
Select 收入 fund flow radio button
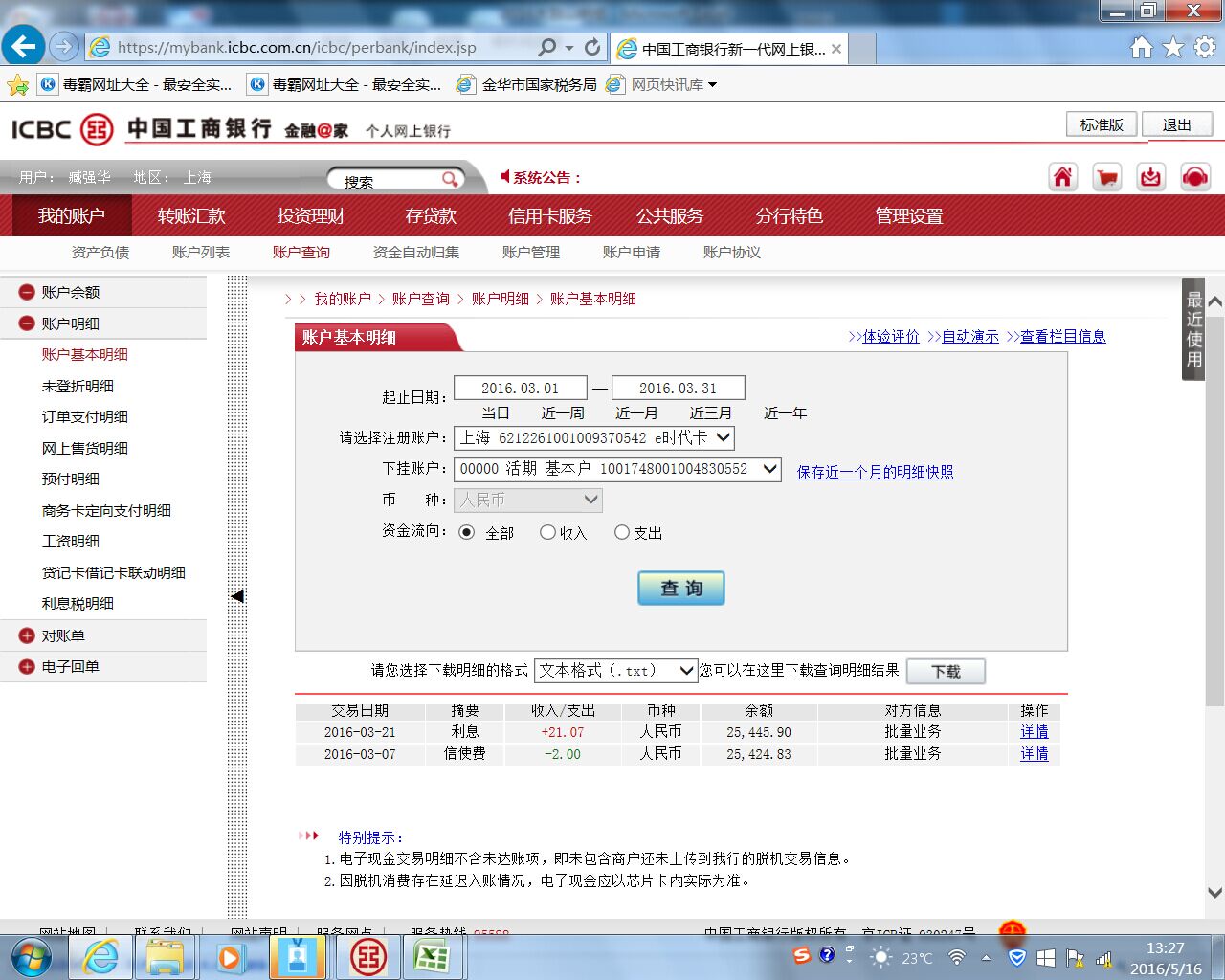click(547, 532)
